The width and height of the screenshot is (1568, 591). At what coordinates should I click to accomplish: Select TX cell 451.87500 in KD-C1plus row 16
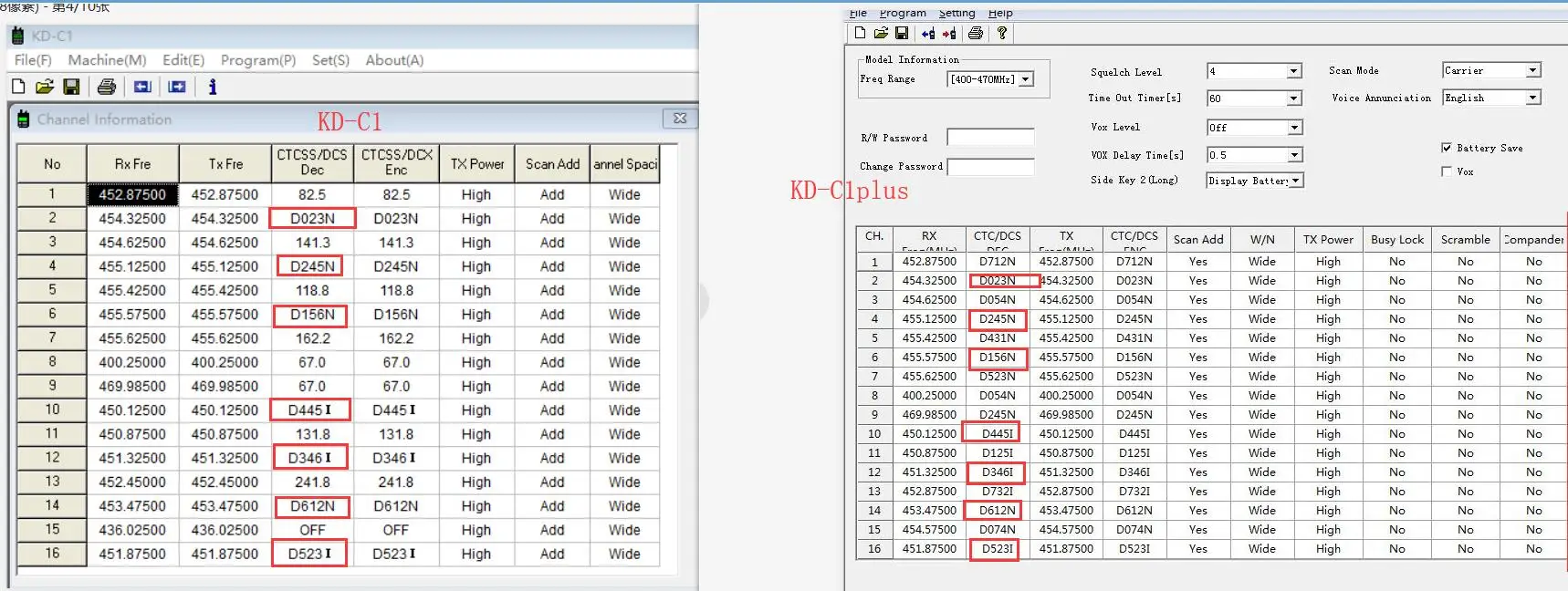tap(1066, 549)
